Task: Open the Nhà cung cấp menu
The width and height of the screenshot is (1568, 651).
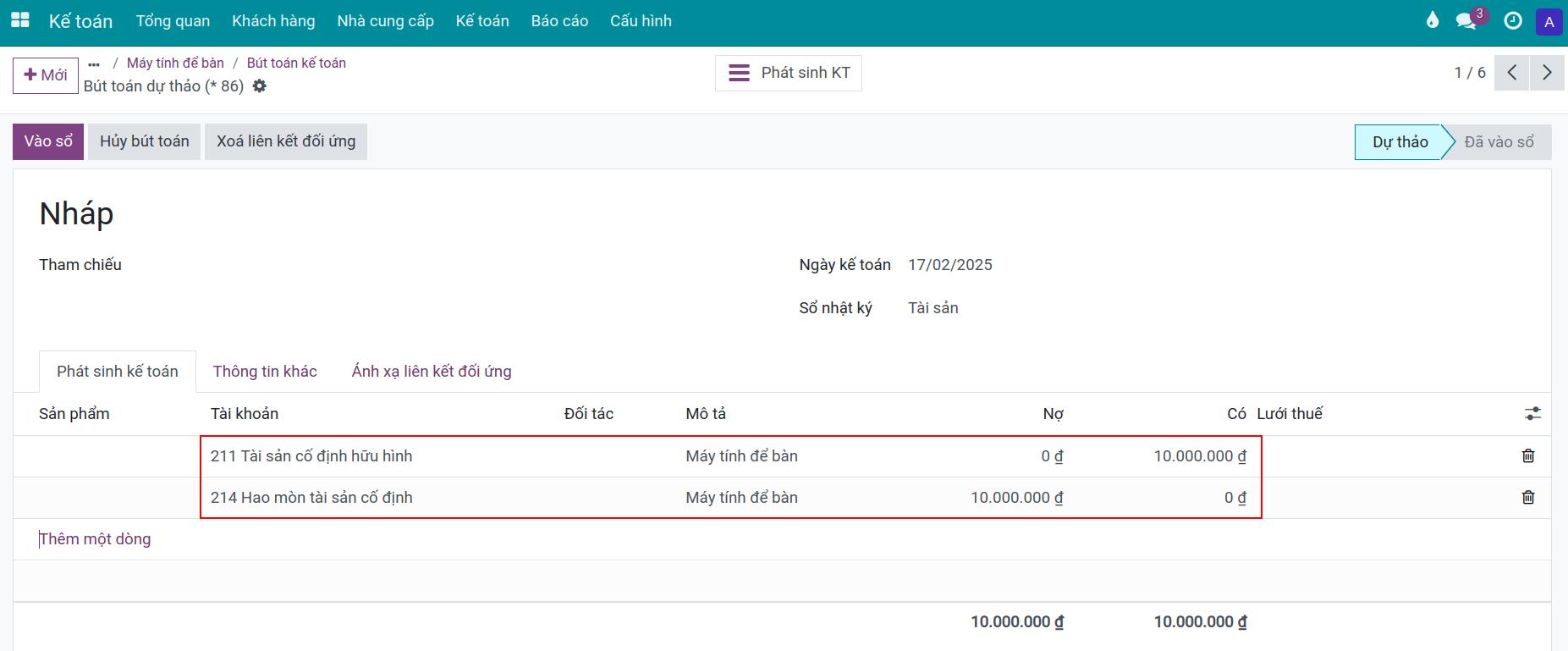Action: (x=385, y=21)
